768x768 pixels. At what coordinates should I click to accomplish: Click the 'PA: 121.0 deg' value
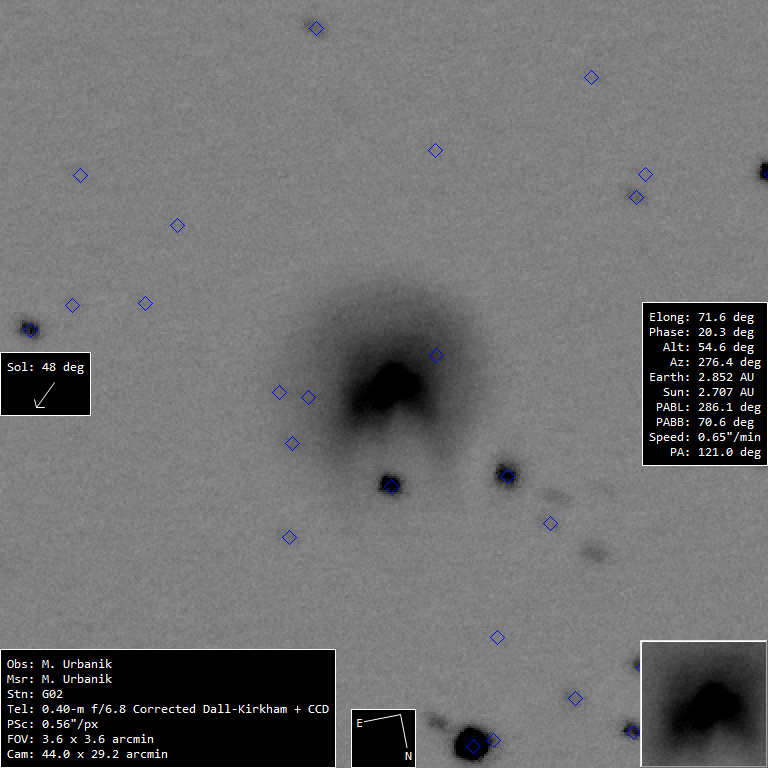pos(715,452)
